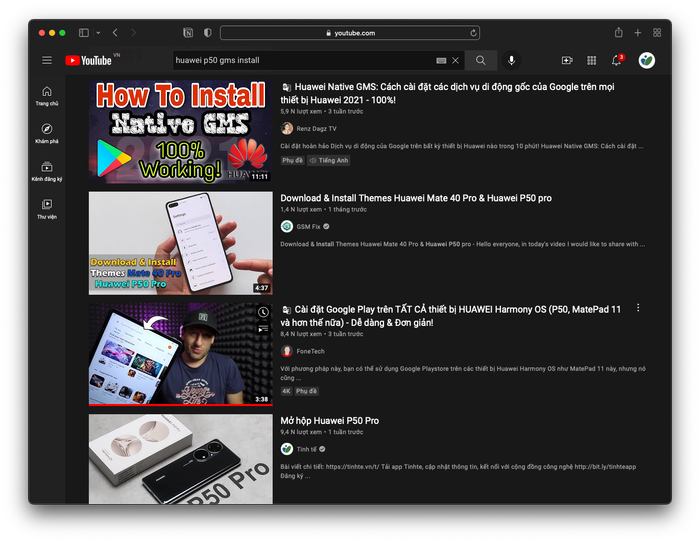Image resolution: width=700 pixels, height=542 pixels.
Task: Open Kênh đăng ký subscriptions in sidebar
Action: pyautogui.click(x=47, y=171)
